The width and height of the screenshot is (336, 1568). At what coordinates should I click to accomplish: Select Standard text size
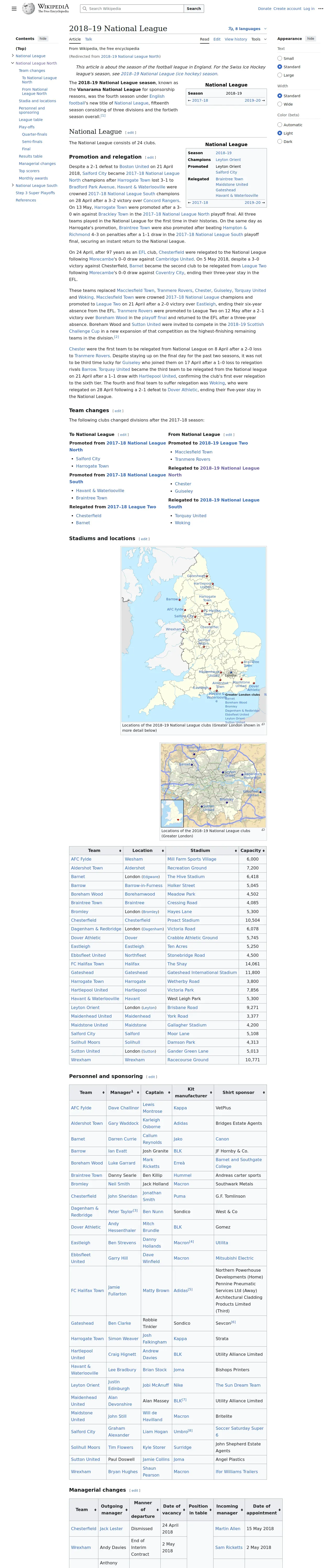[x=280, y=67]
